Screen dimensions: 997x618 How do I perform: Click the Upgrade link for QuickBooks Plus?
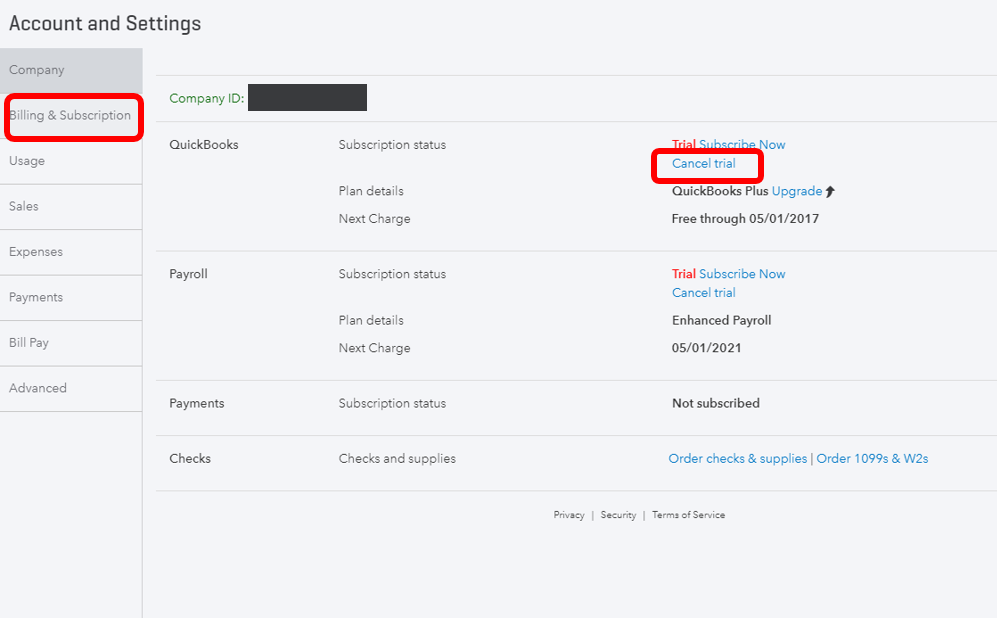(x=797, y=191)
